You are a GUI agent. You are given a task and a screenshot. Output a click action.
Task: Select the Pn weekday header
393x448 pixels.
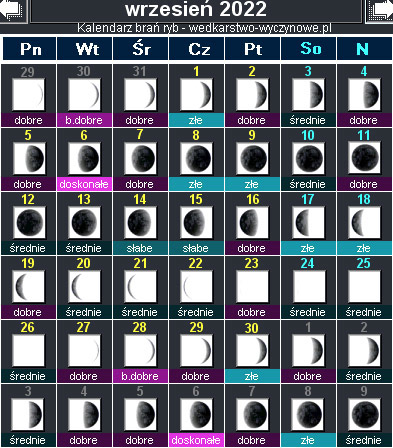pos(30,49)
